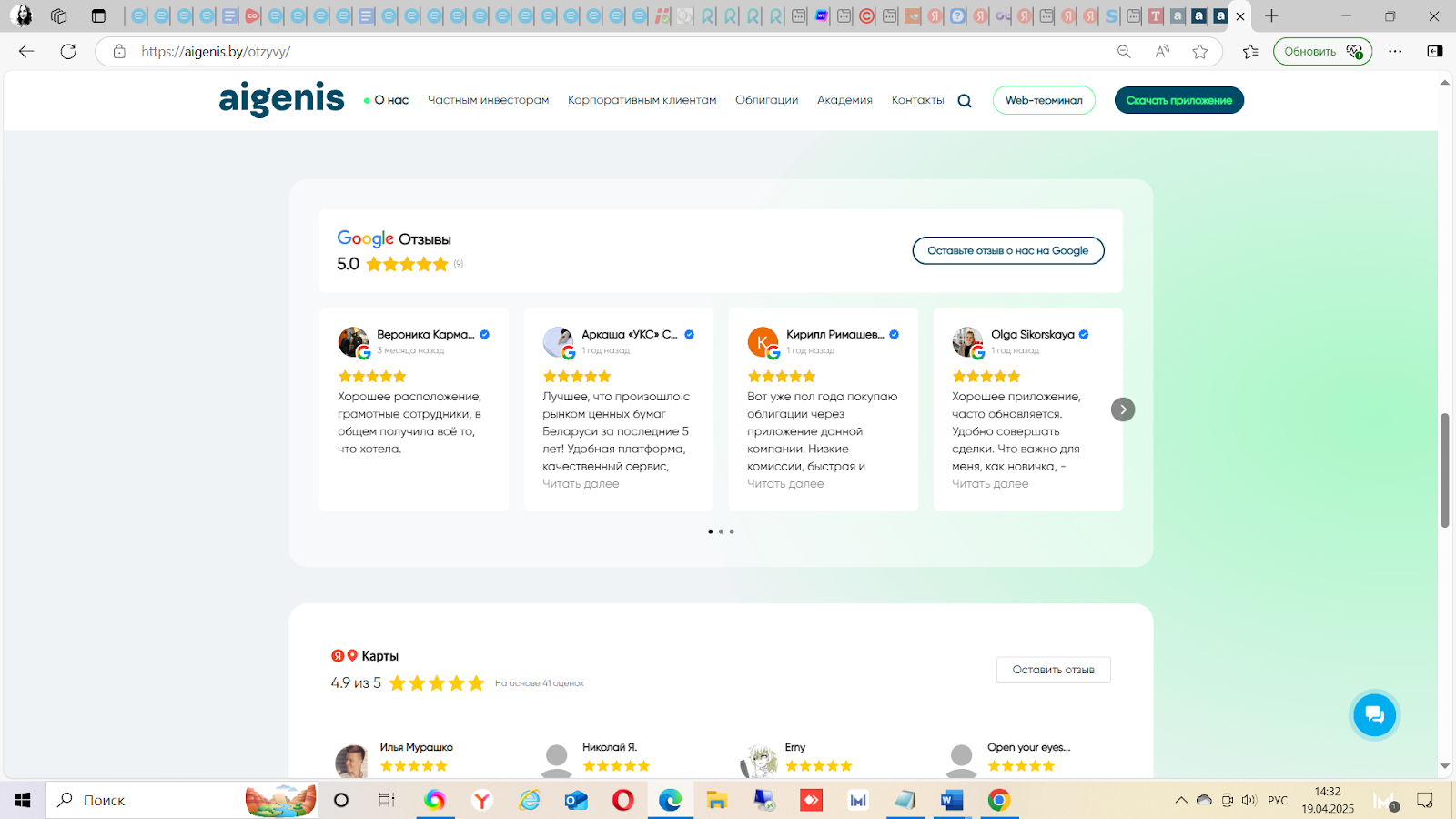Add this page to favorites star
1456x819 pixels.
point(1200,52)
